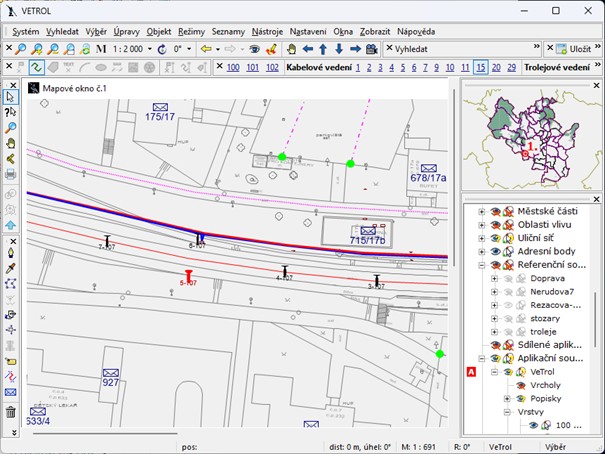The image size is (605, 454).
Task: Toggle visibility eye of Adresní body layer
Action: pyautogui.click(x=494, y=252)
